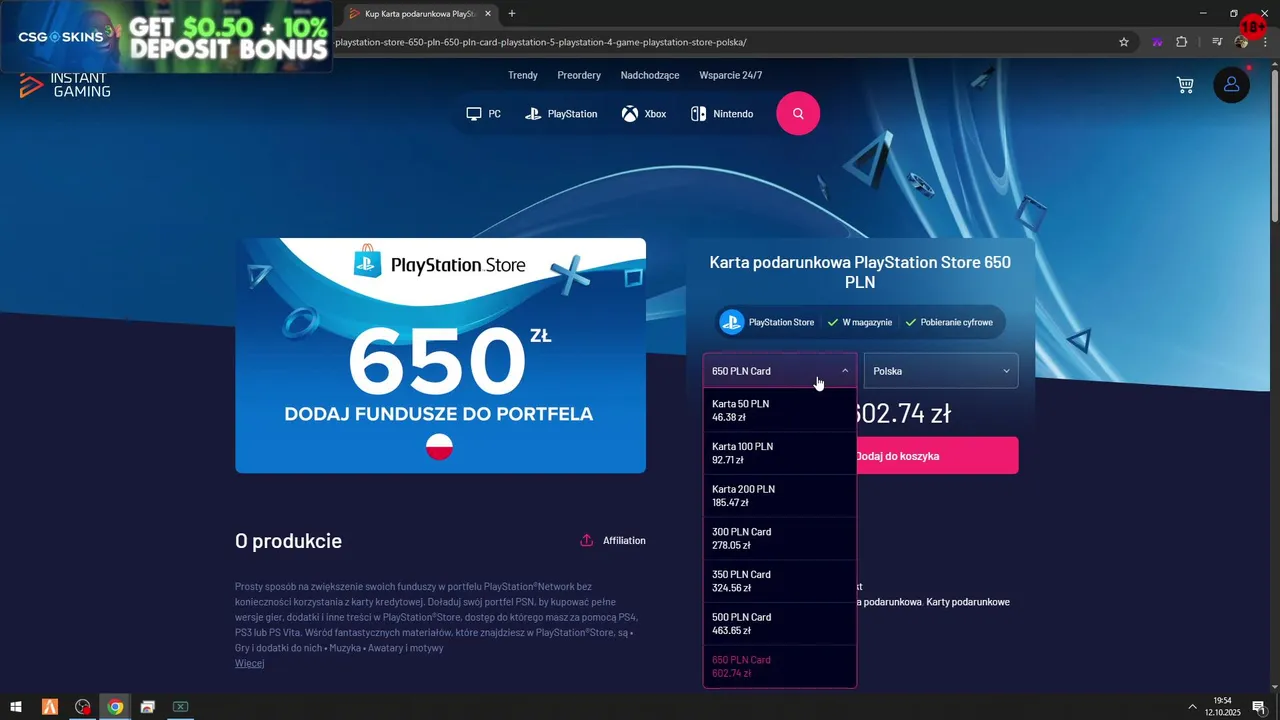The image size is (1280, 720).
Task: Open Karty podarunkowe link
Action: 968,602
